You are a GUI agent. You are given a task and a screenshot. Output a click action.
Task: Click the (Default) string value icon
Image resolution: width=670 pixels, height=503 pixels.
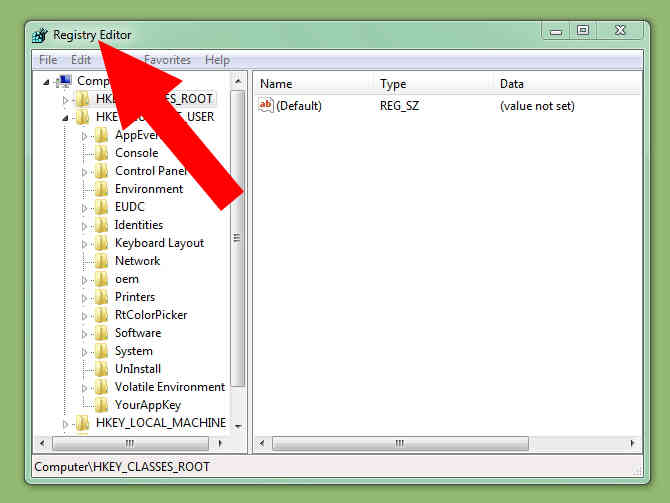266,105
